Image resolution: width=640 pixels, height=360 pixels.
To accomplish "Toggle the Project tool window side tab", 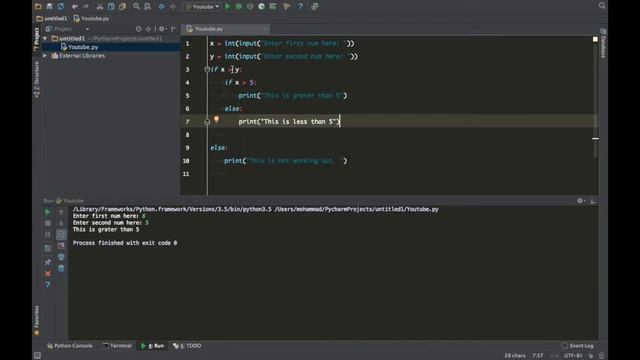I will [x=36, y=39].
